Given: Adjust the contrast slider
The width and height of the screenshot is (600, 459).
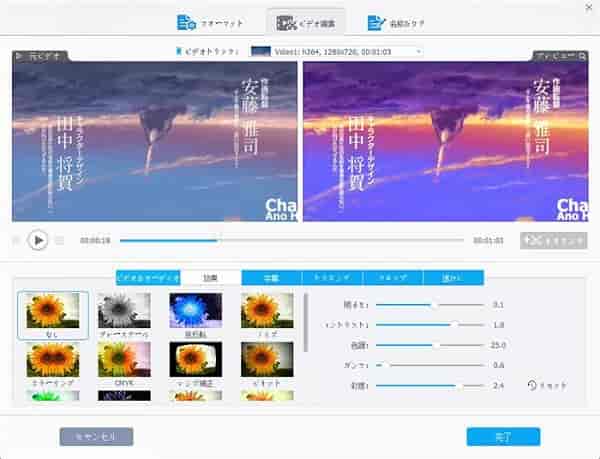Looking at the screenshot, I should coord(430,325).
